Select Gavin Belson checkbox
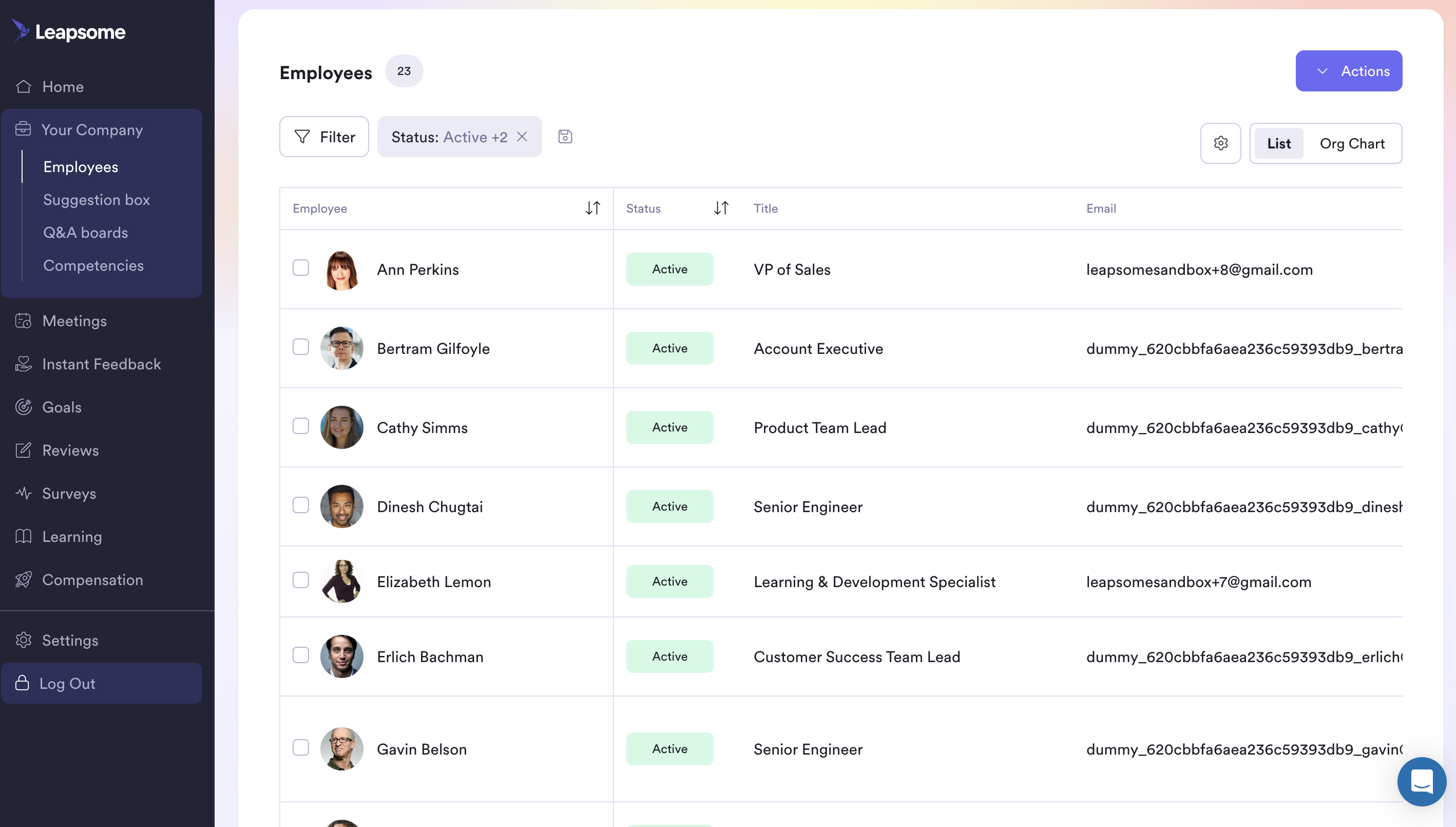The height and width of the screenshot is (827, 1456). [x=301, y=747]
